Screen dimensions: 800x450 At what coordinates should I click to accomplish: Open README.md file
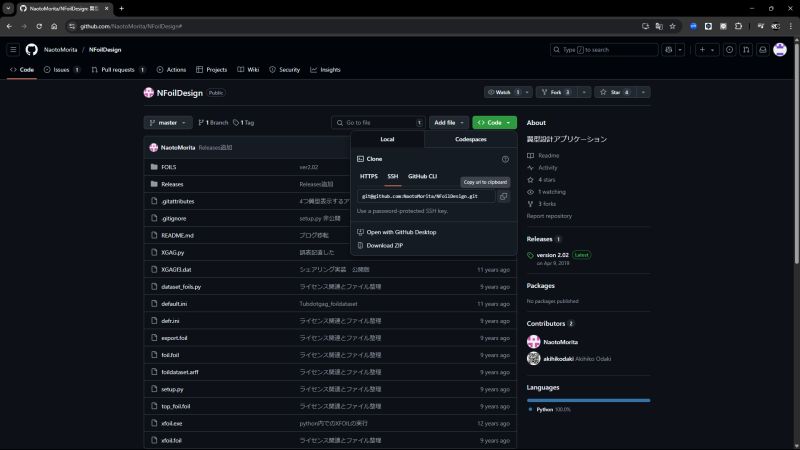[x=177, y=236]
